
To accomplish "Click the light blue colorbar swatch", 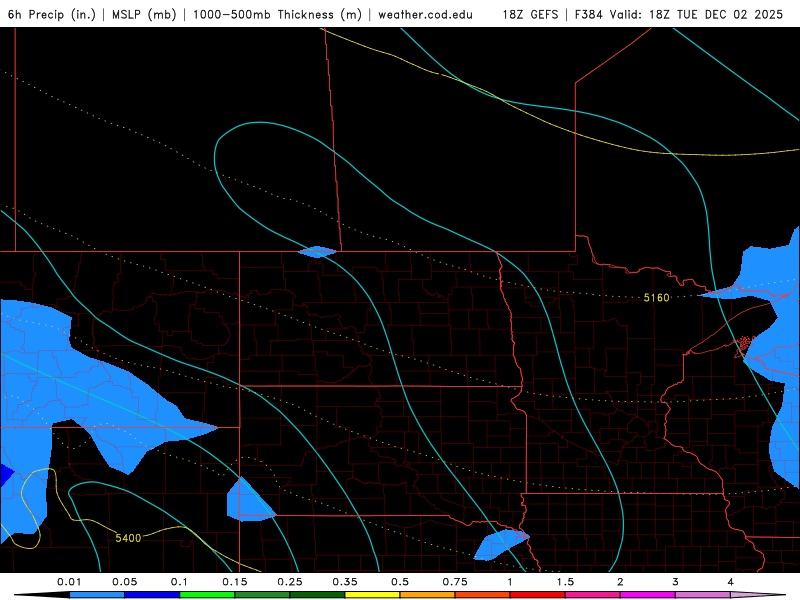I will coord(97,595).
